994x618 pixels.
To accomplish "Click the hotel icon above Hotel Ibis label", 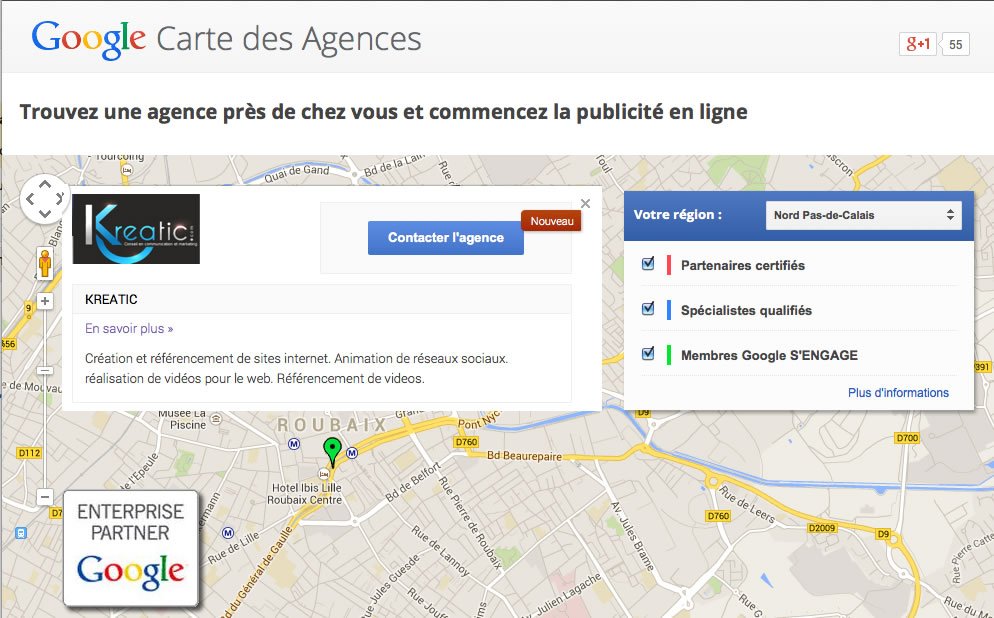I will click(324, 474).
